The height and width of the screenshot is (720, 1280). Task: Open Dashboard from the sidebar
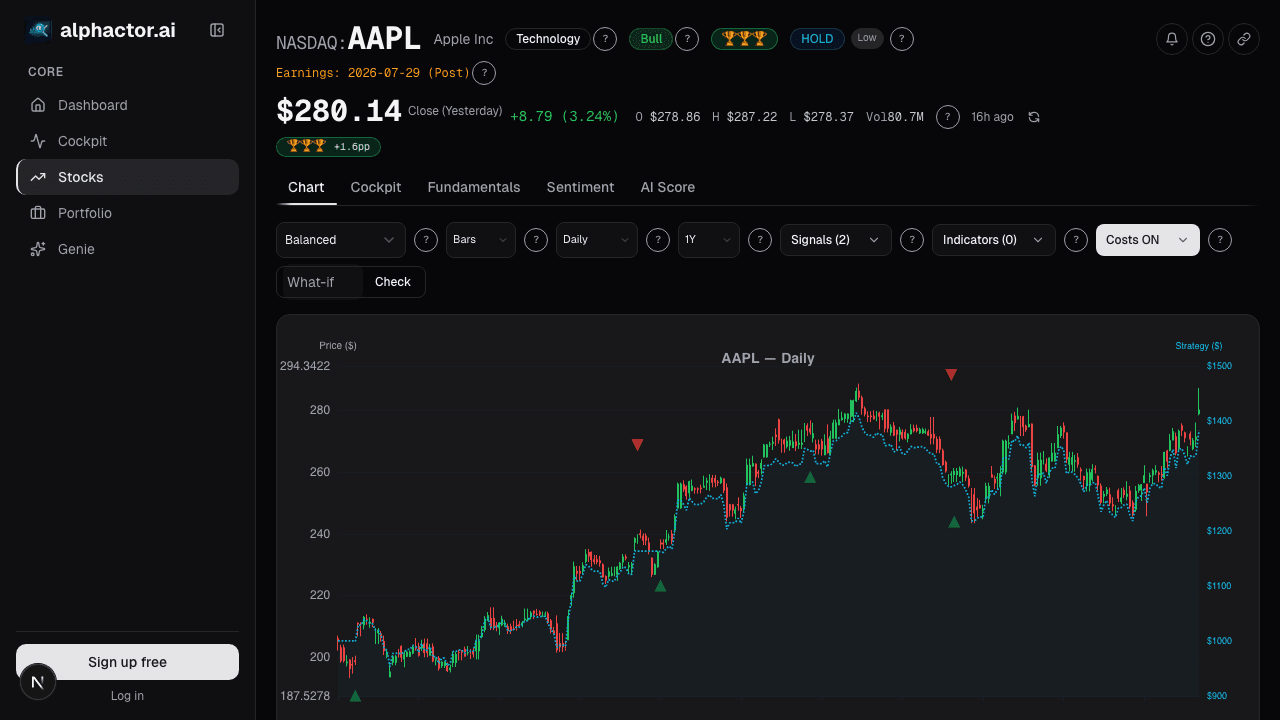tap(127, 105)
